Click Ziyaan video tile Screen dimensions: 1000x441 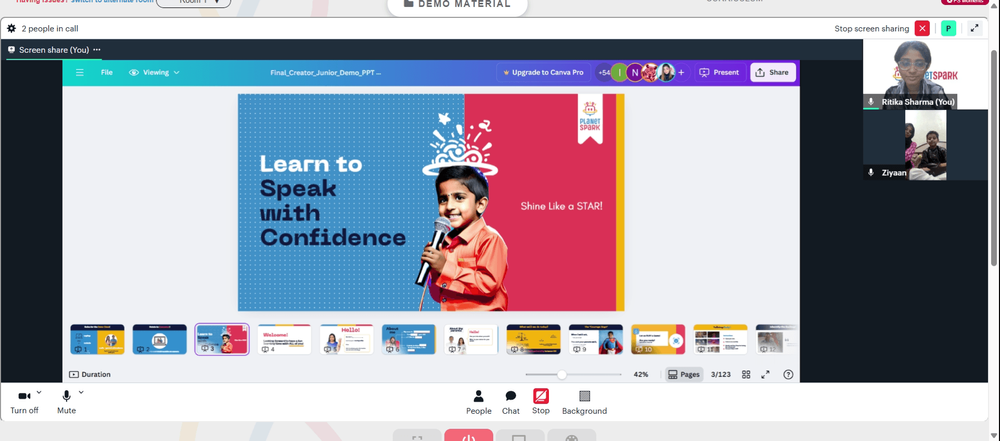point(925,145)
